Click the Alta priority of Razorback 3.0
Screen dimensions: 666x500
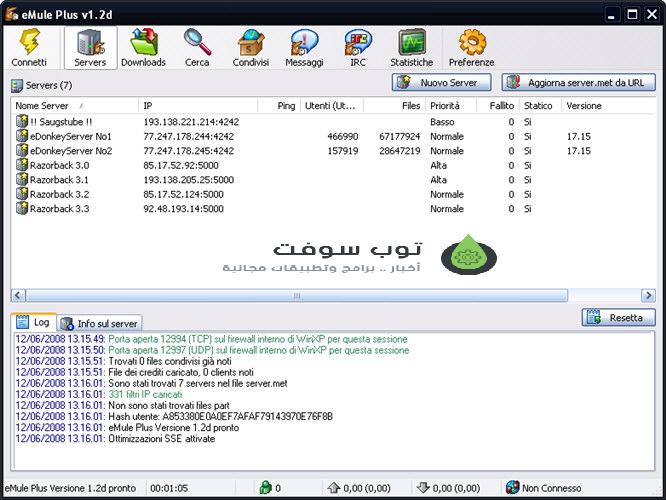tap(438, 165)
